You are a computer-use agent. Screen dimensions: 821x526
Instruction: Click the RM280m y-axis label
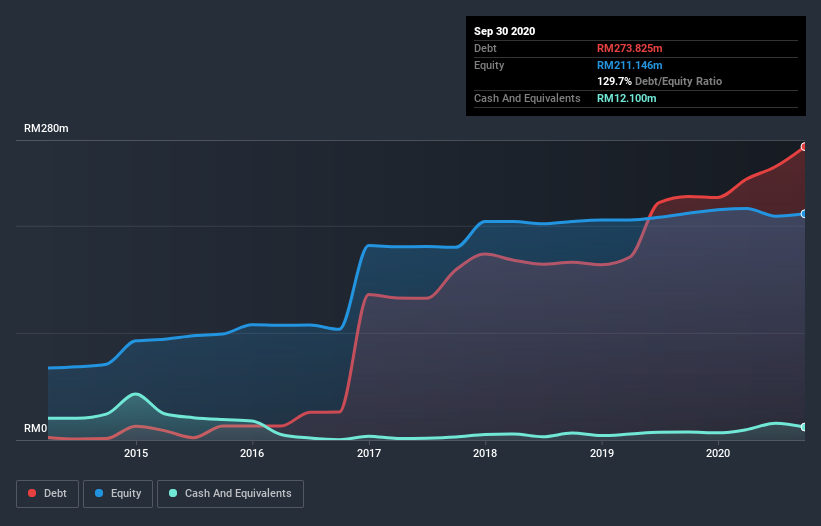click(46, 128)
